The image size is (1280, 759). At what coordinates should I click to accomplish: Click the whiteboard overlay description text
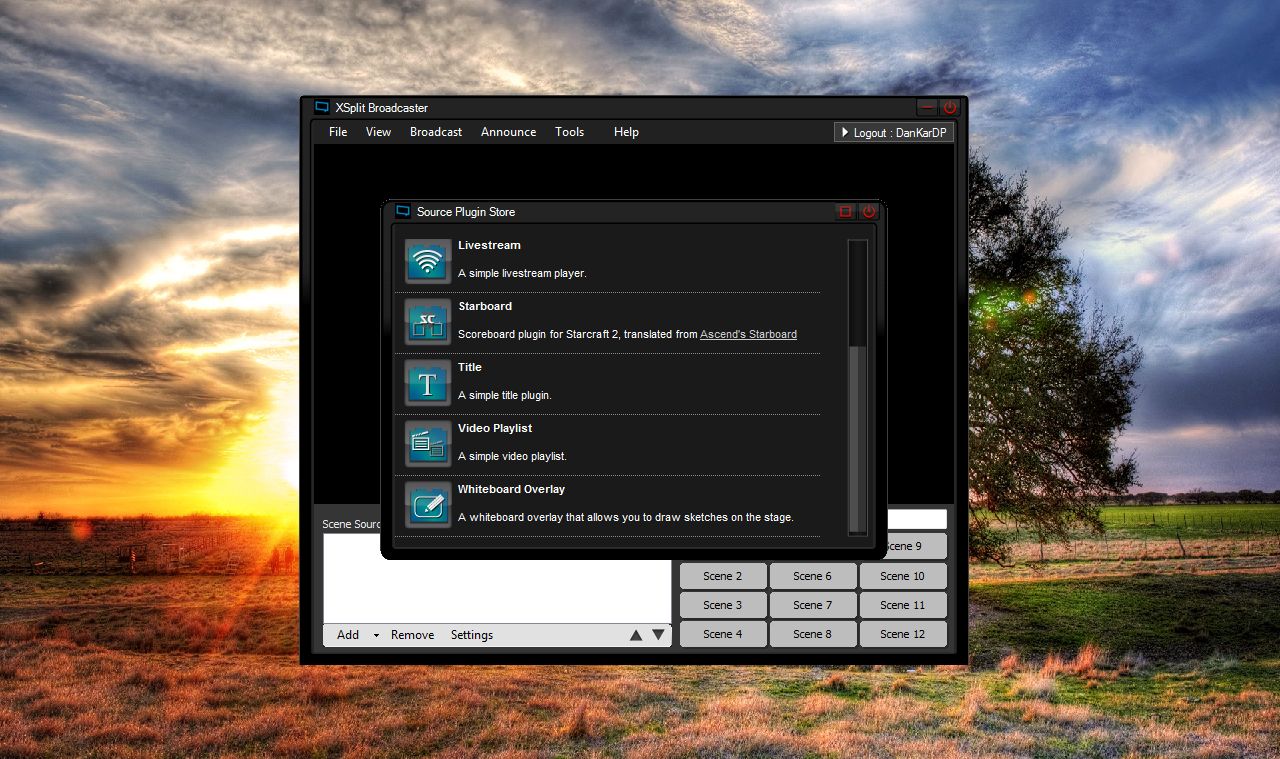(x=626, y=517)
